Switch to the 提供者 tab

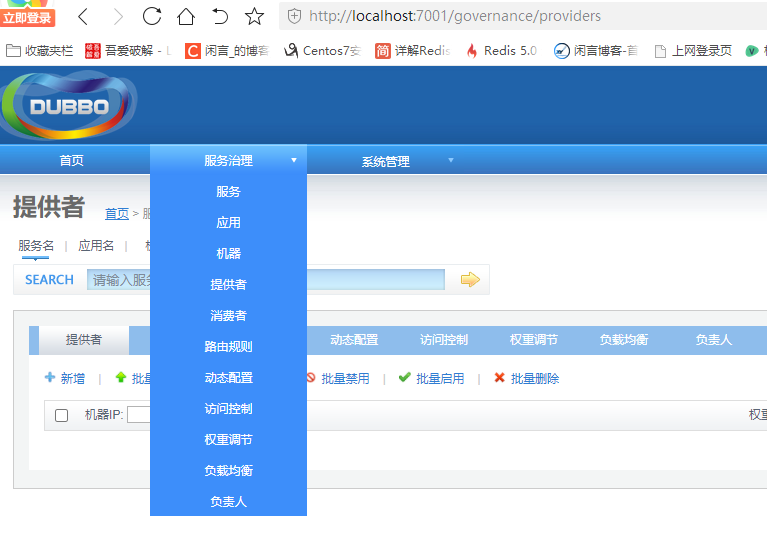[x=84, y=340]
